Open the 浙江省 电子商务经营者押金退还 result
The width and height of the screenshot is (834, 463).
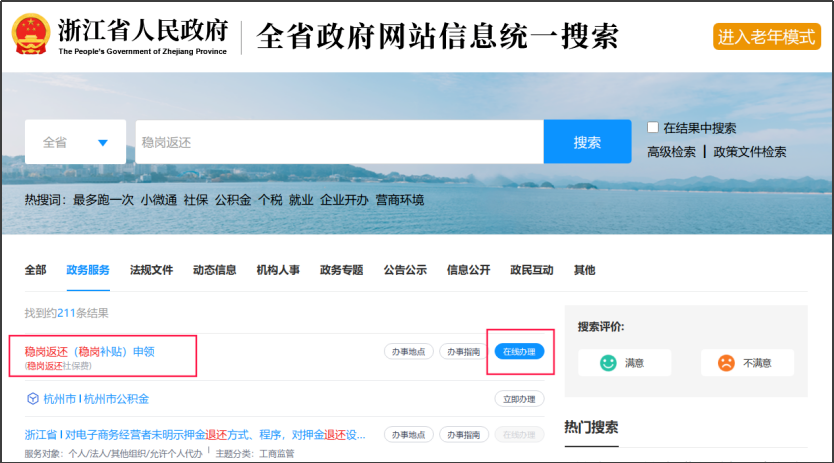click(x=195, y=435)
